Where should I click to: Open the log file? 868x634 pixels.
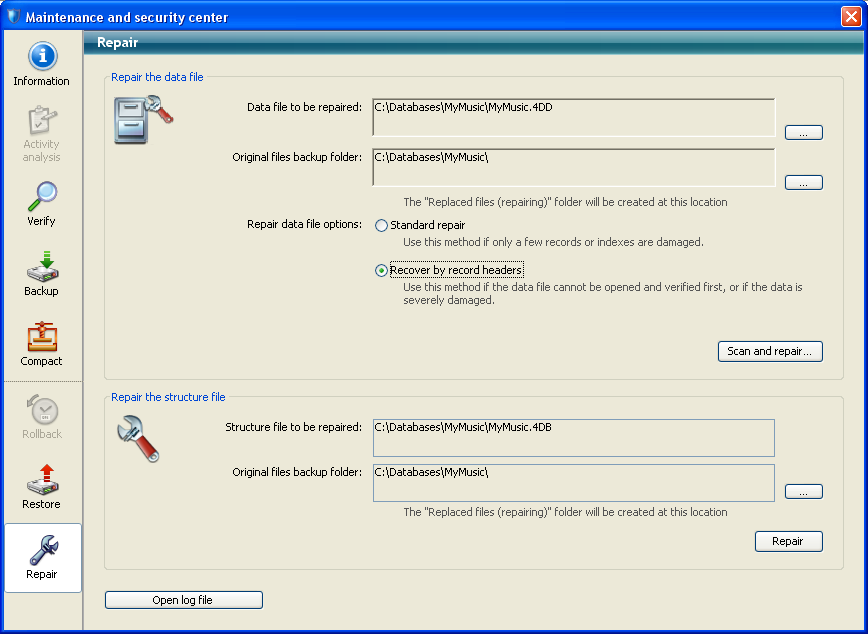pos(183,600)
